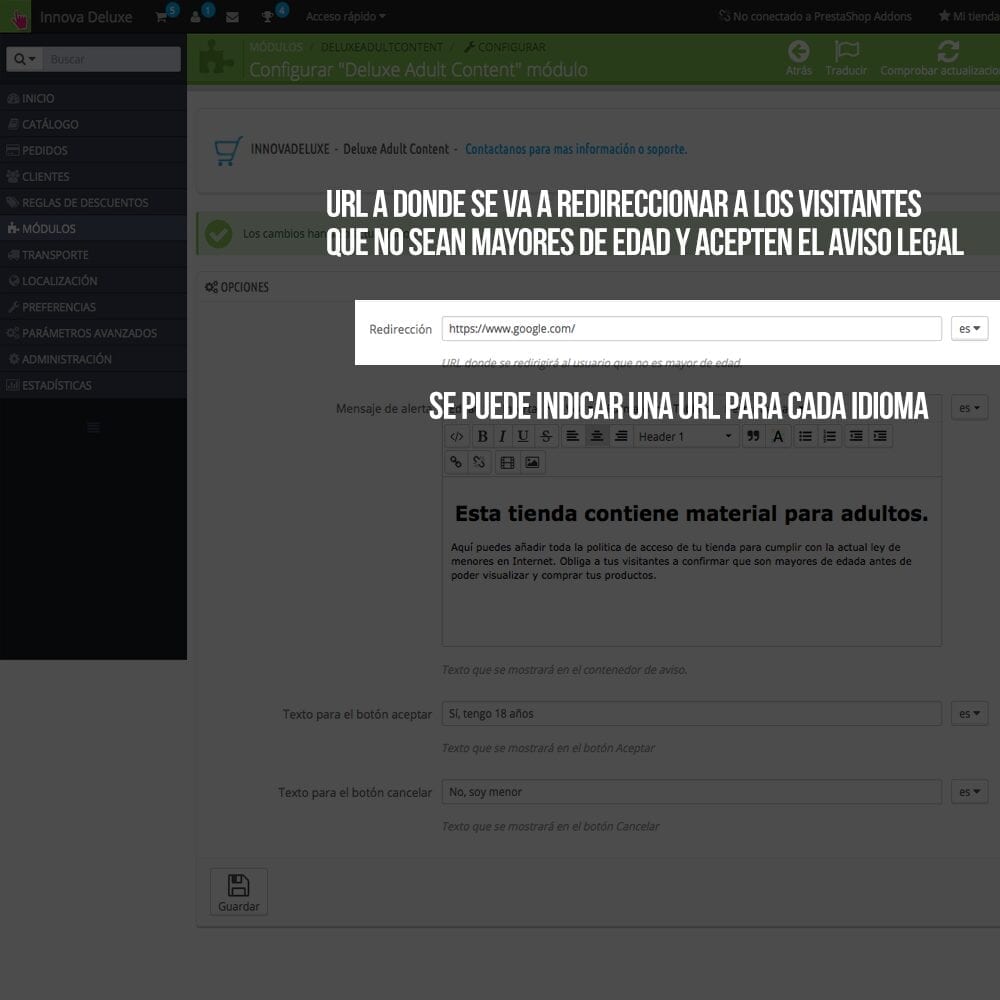The width and height of the screenshot is (1000, 1000).
Task: Open ESTADÍSTICAS in sidebar
Action: [x=93, y=385]
